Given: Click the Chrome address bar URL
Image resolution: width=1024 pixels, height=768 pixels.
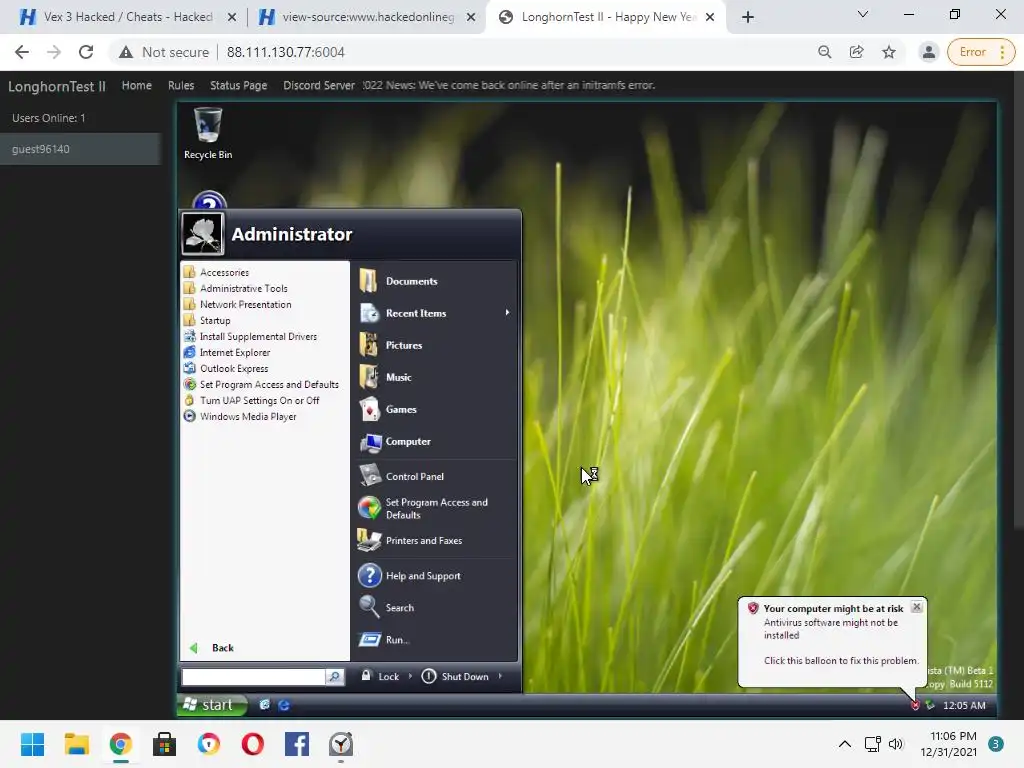Looking at the screenshot, I should 285,52.
